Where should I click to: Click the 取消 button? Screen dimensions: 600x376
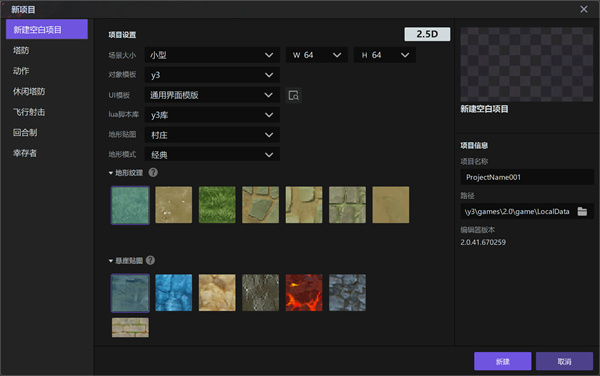(564, 361)
